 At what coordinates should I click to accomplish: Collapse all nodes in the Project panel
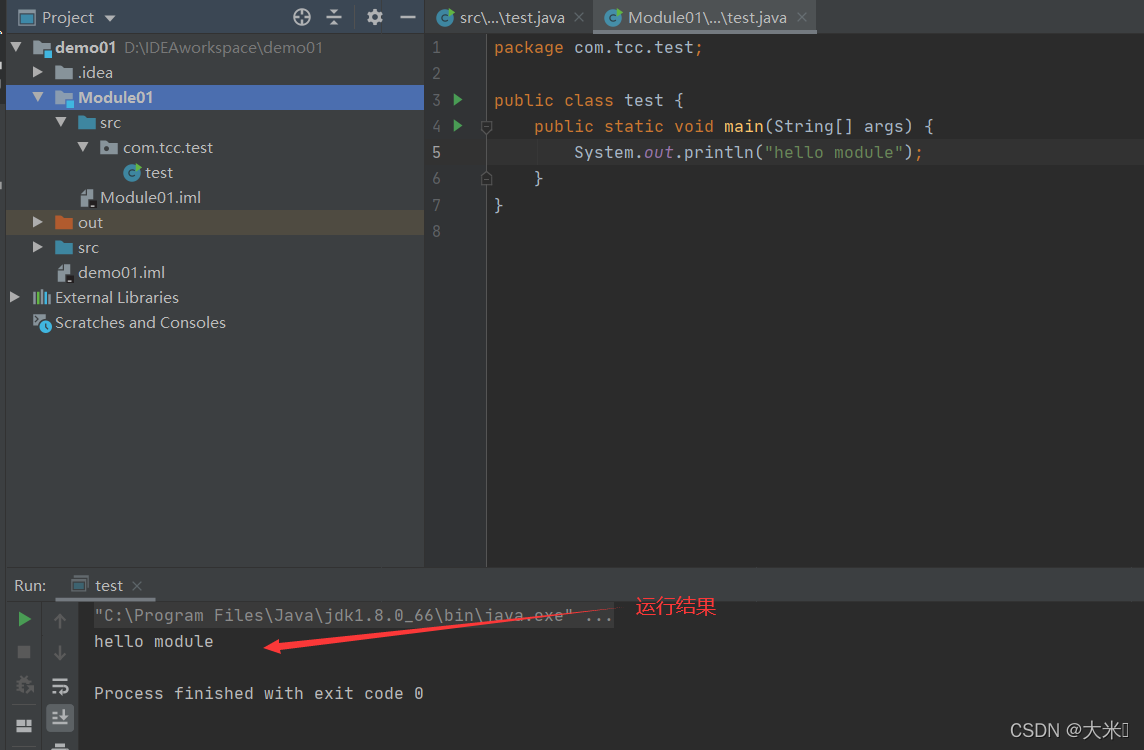334,18
